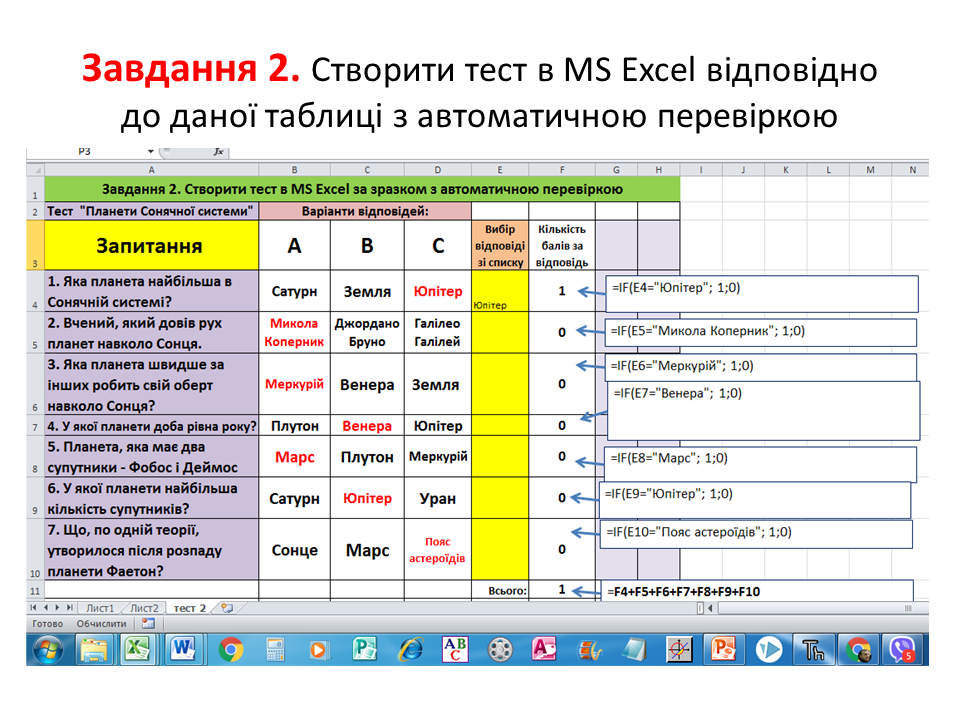Select column A header
960x720 pixels.
pos(151,170)
